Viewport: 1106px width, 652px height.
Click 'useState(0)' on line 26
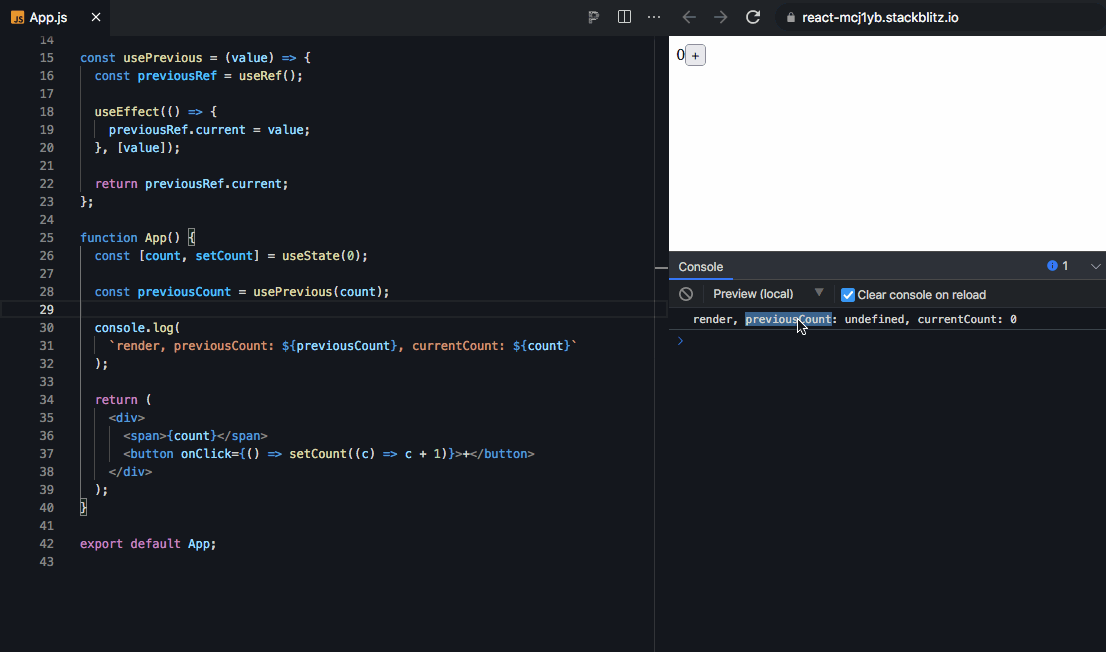click(322, 255)
